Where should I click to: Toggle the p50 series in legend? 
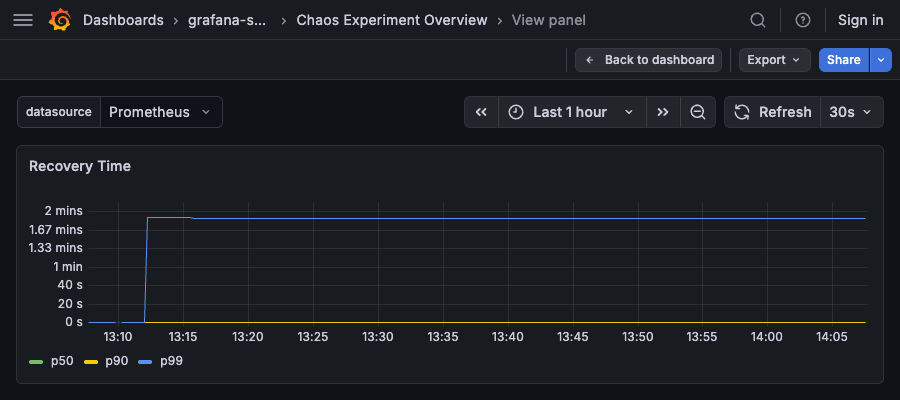pos(62,360)
